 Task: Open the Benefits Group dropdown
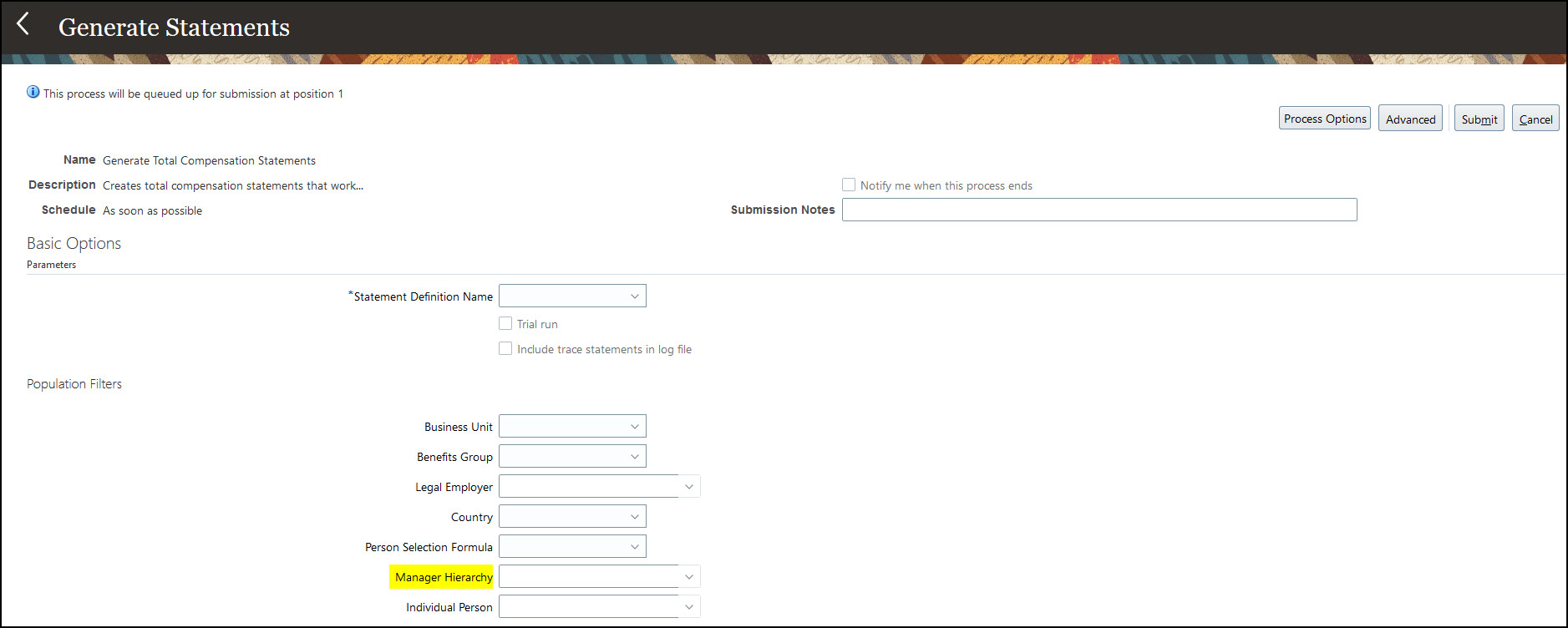click(x=572, y=456)
